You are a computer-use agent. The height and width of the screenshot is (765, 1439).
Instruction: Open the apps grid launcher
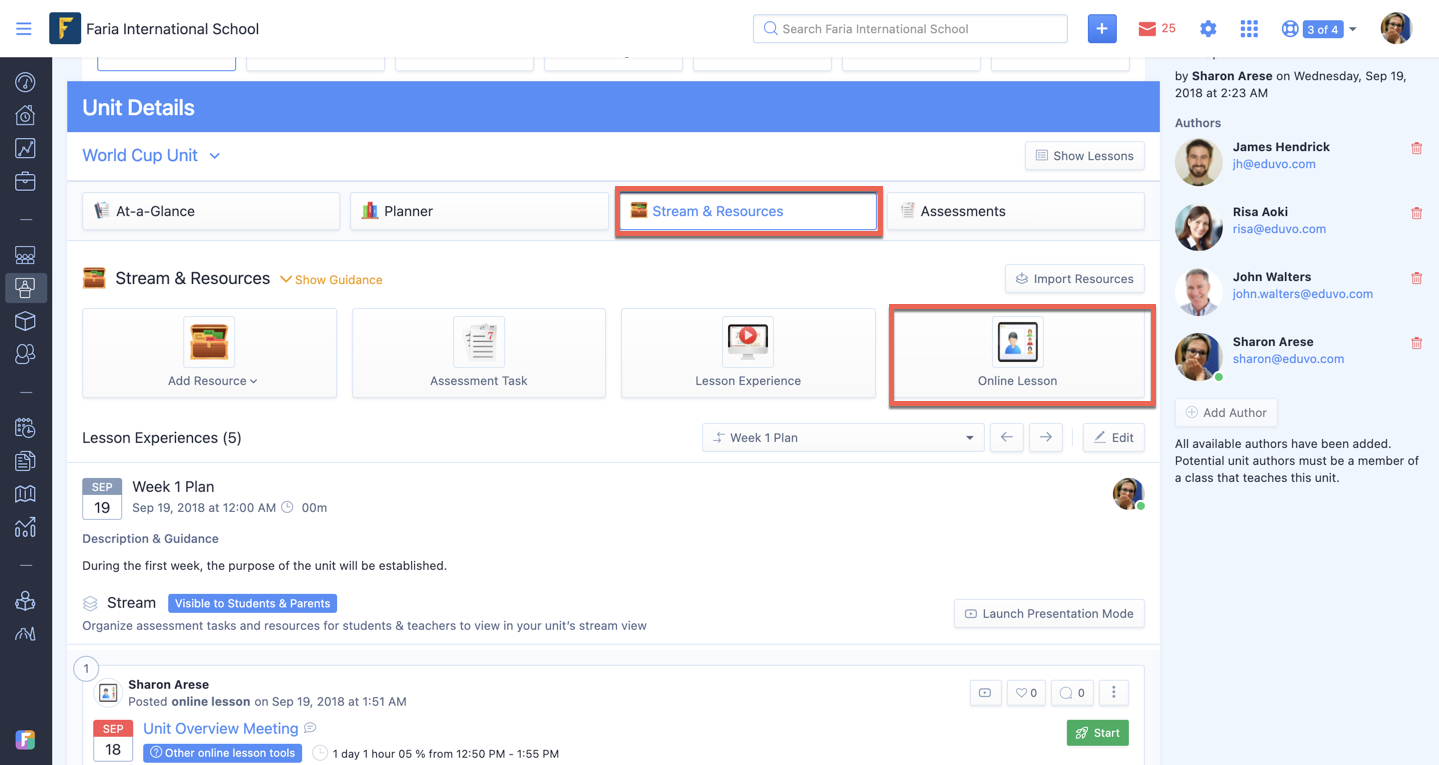(x=1249, y=29)
